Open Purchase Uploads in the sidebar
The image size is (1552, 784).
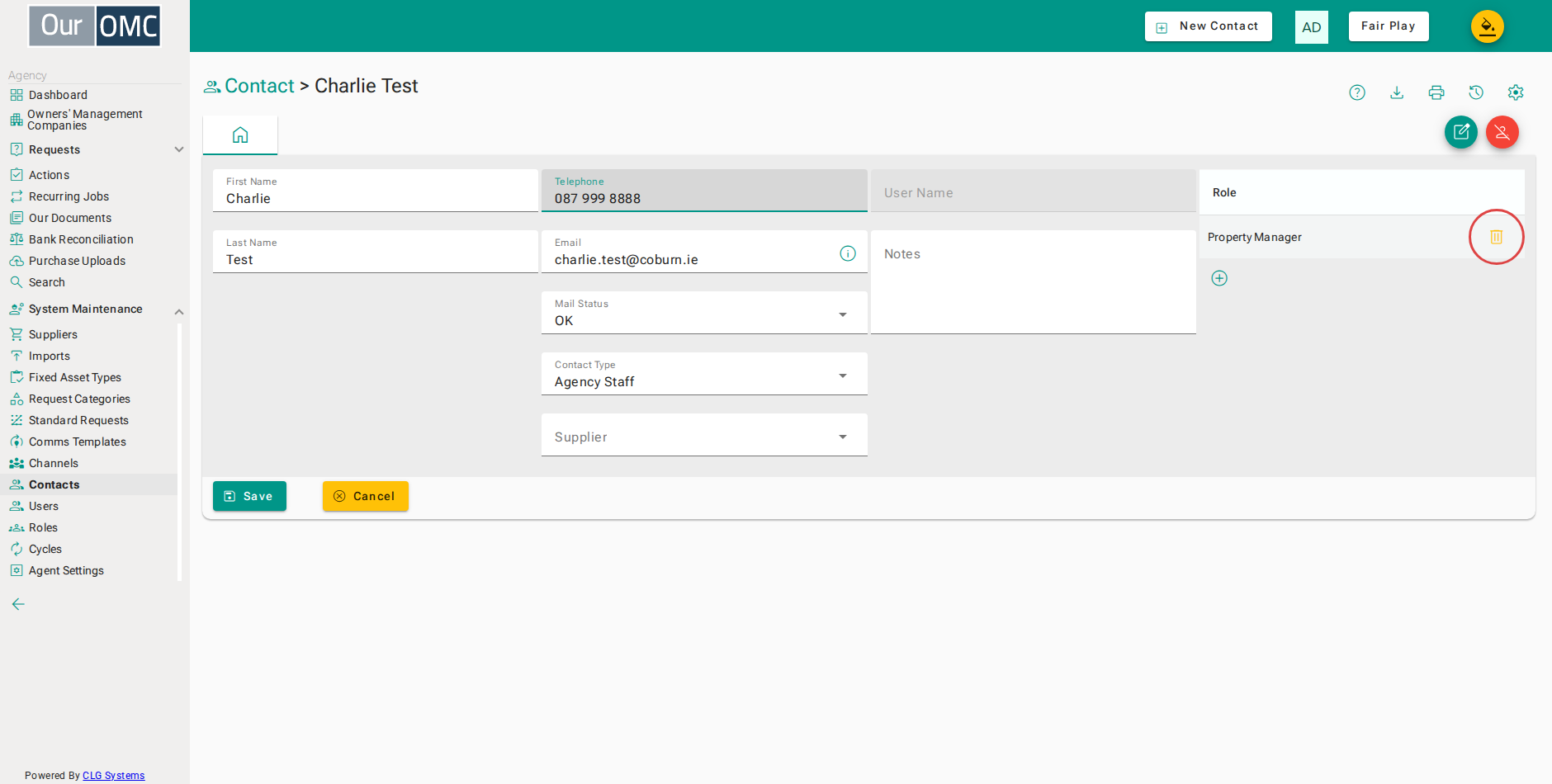tap(77, 261)
